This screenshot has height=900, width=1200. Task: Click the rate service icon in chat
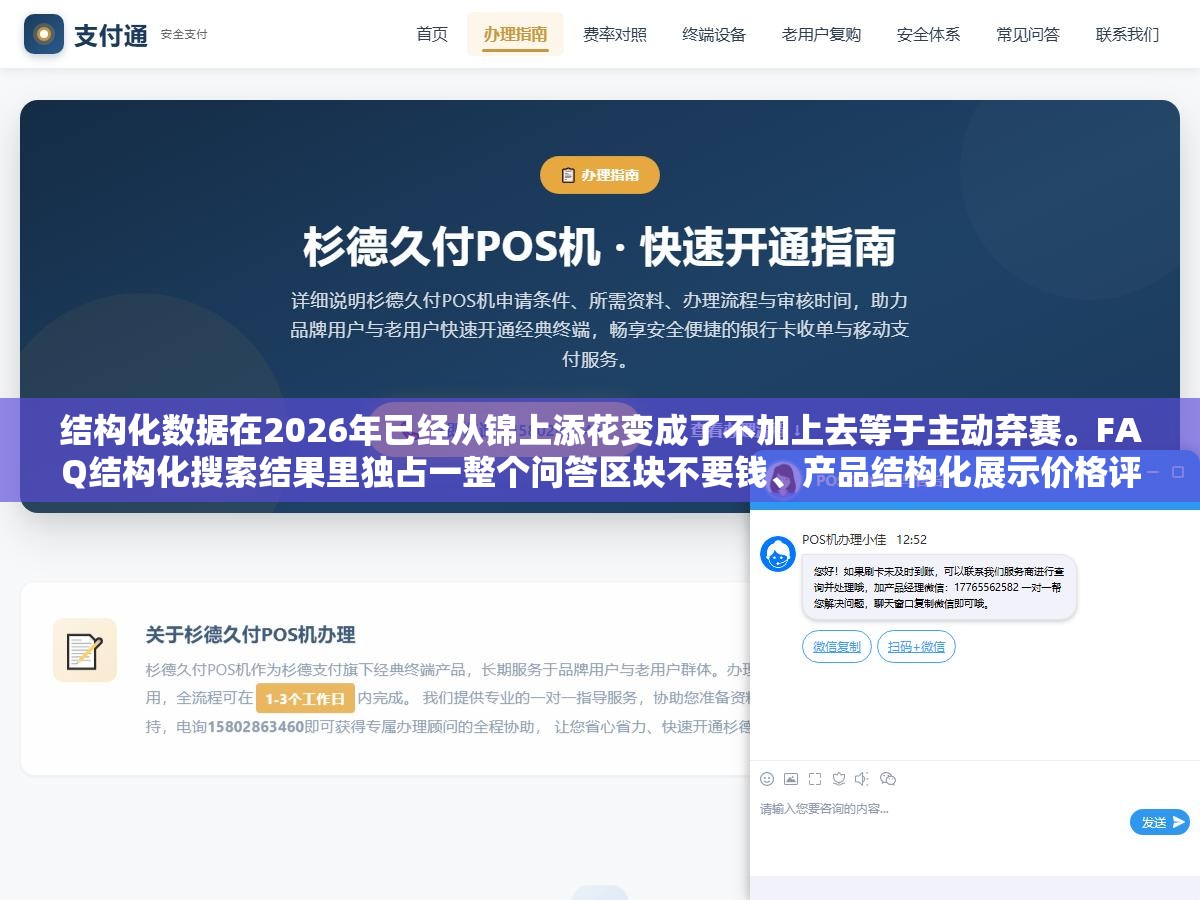tap(839, 779)
